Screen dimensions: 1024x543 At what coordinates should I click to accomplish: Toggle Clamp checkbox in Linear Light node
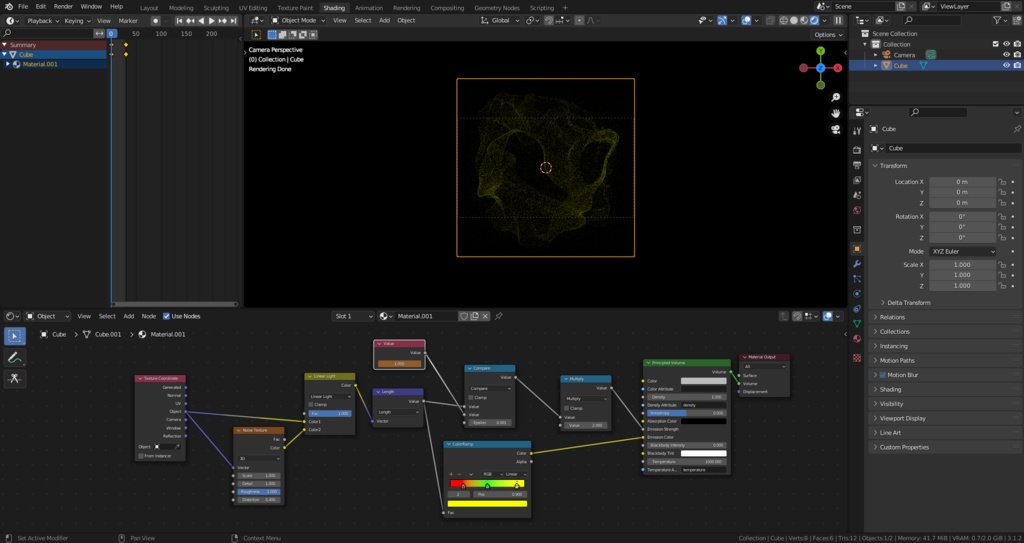pyautogui.click(x=312, y=404)
